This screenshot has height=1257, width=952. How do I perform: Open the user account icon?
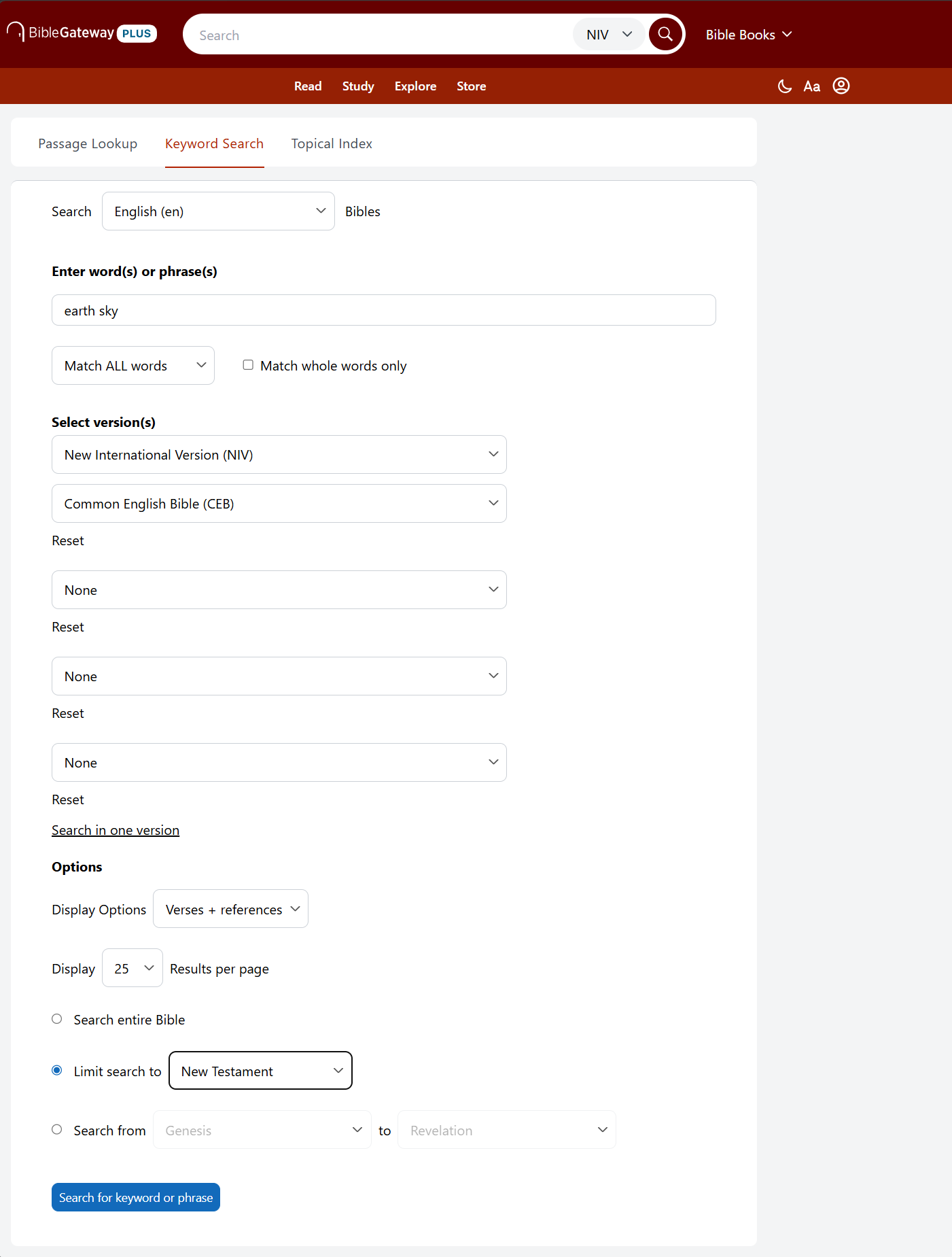(x=841, y=86)
